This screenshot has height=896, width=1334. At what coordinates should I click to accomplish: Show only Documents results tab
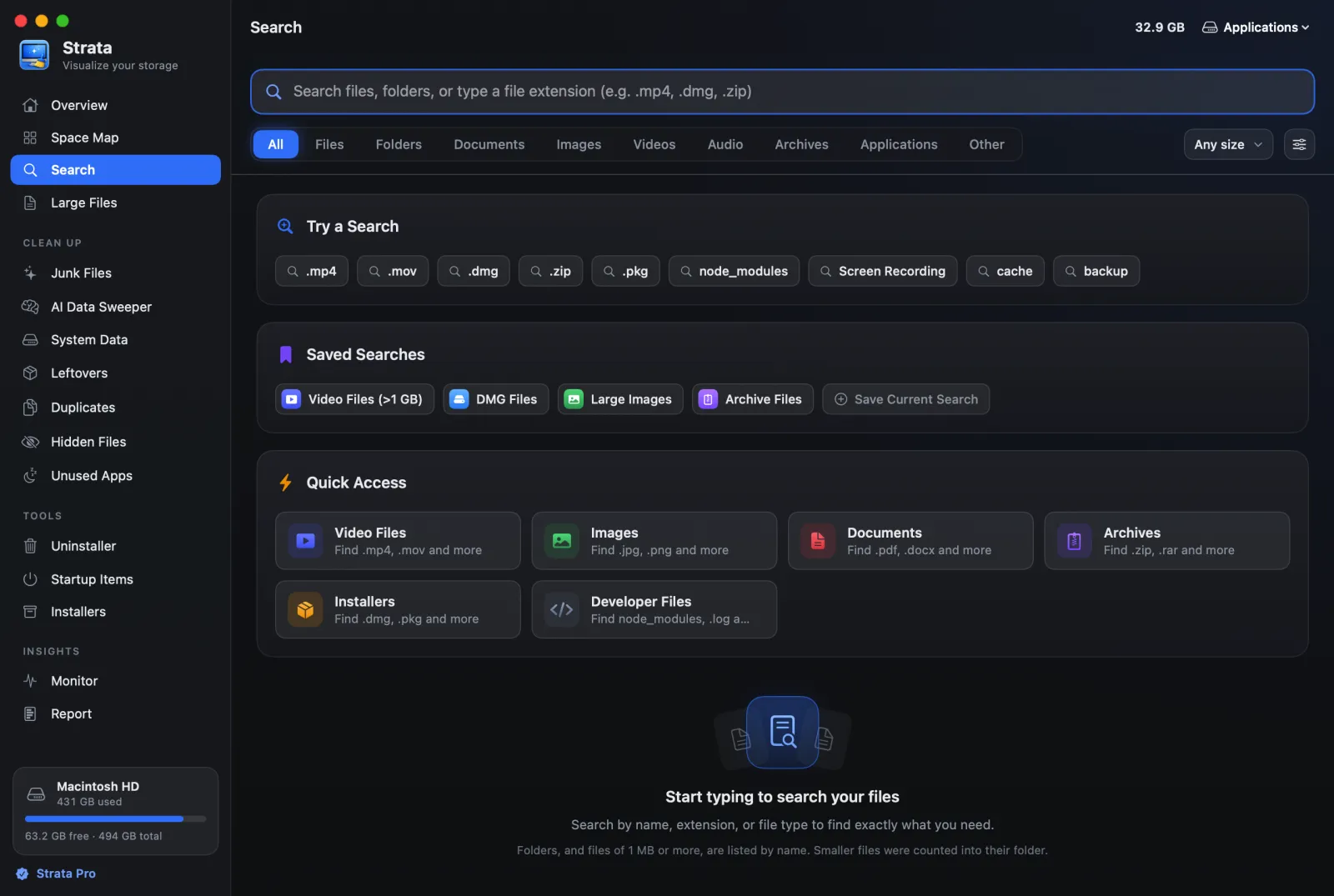(x=489, y=144)
